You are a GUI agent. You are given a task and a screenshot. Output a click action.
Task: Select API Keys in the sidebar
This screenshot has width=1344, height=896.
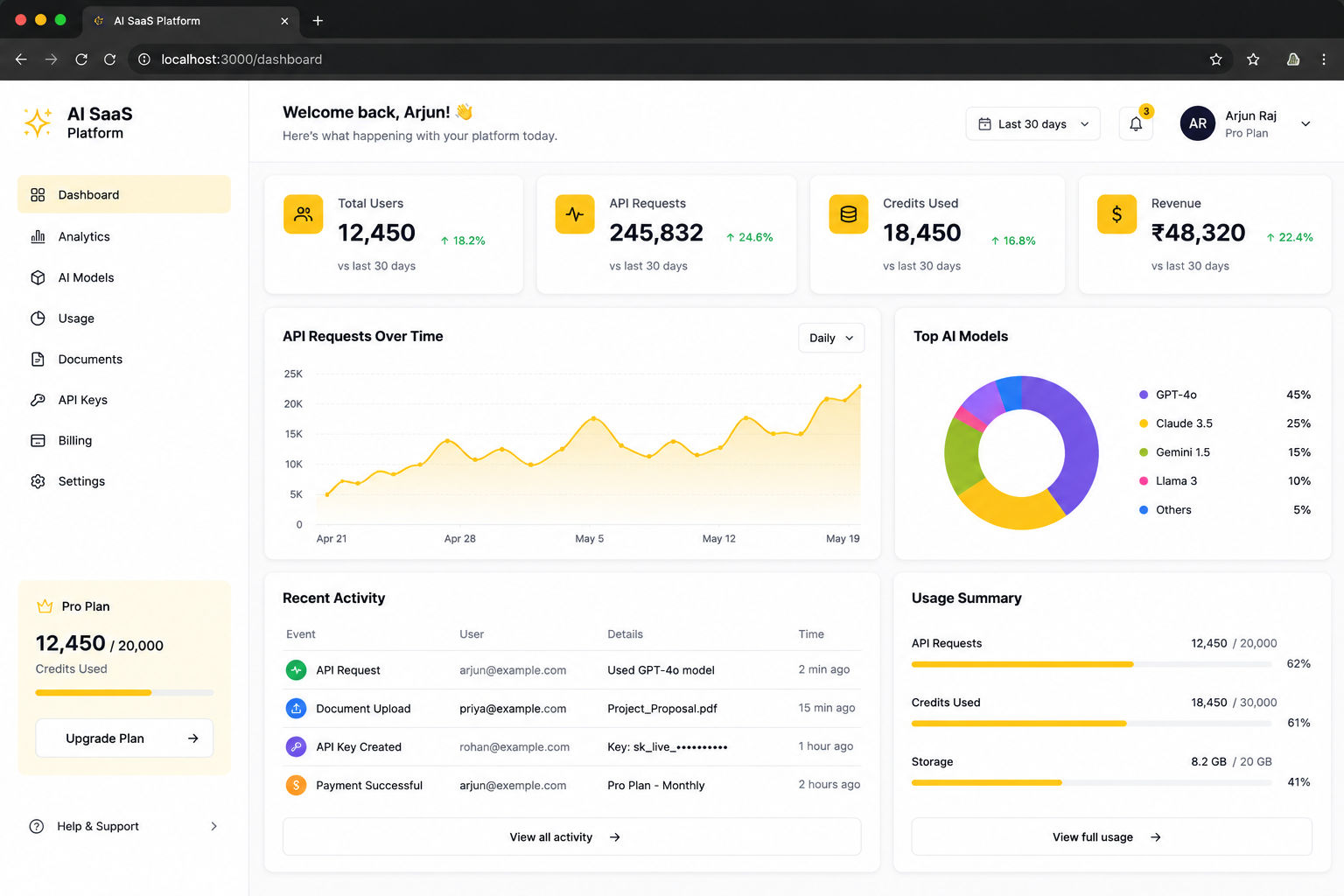(x=124, y=400)
